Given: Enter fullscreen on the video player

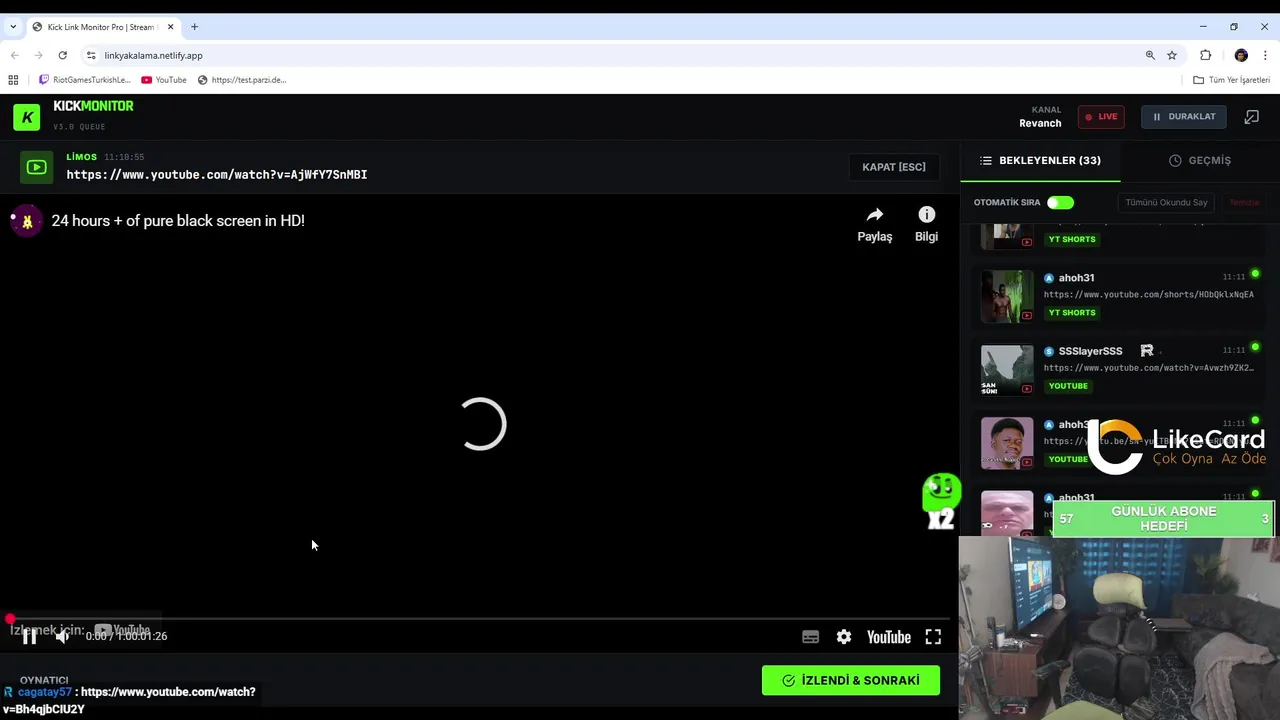Looking at the screenshot, I should pos(933,637).
